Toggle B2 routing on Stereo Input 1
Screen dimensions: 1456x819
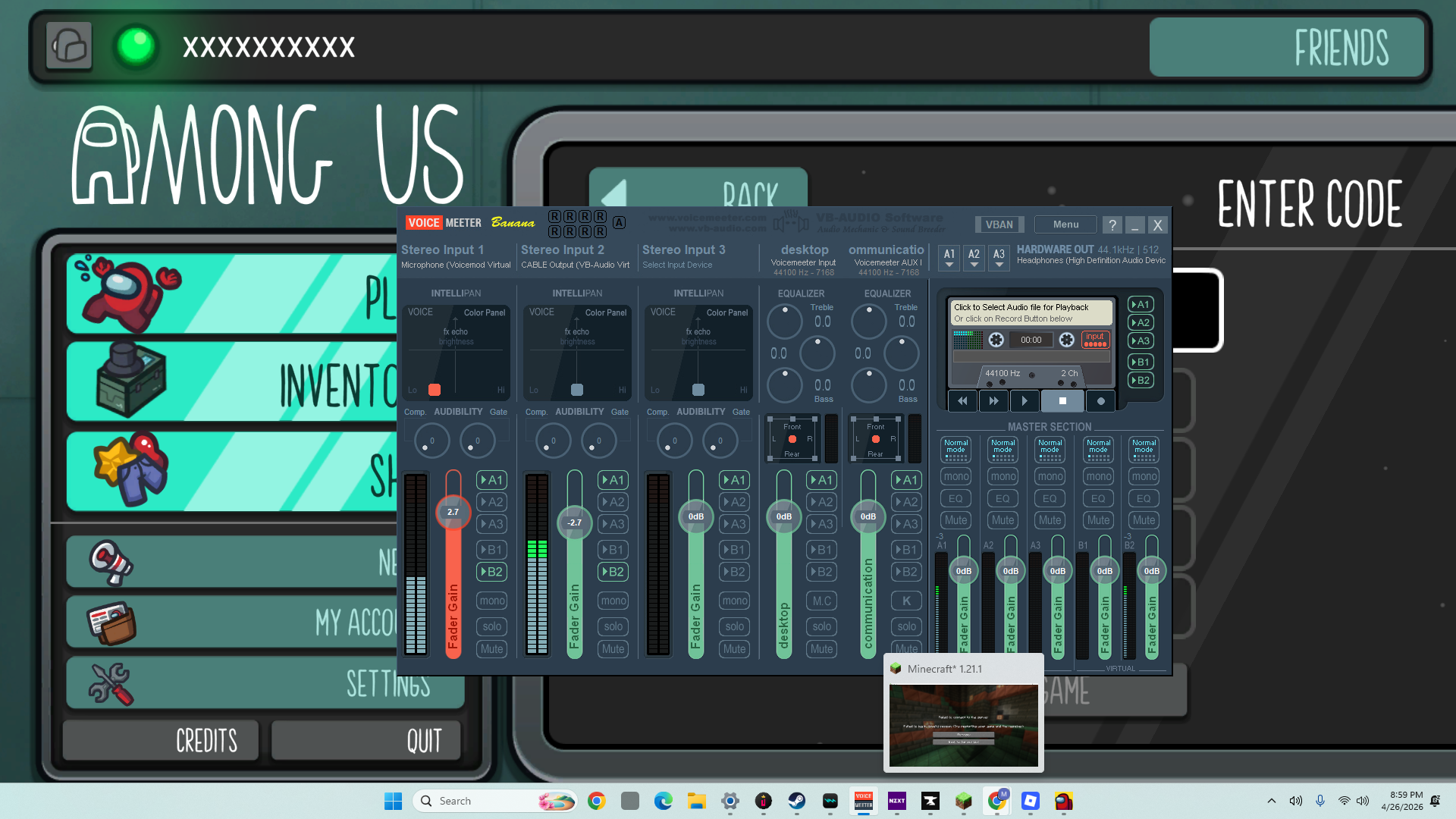coord(491,572)
